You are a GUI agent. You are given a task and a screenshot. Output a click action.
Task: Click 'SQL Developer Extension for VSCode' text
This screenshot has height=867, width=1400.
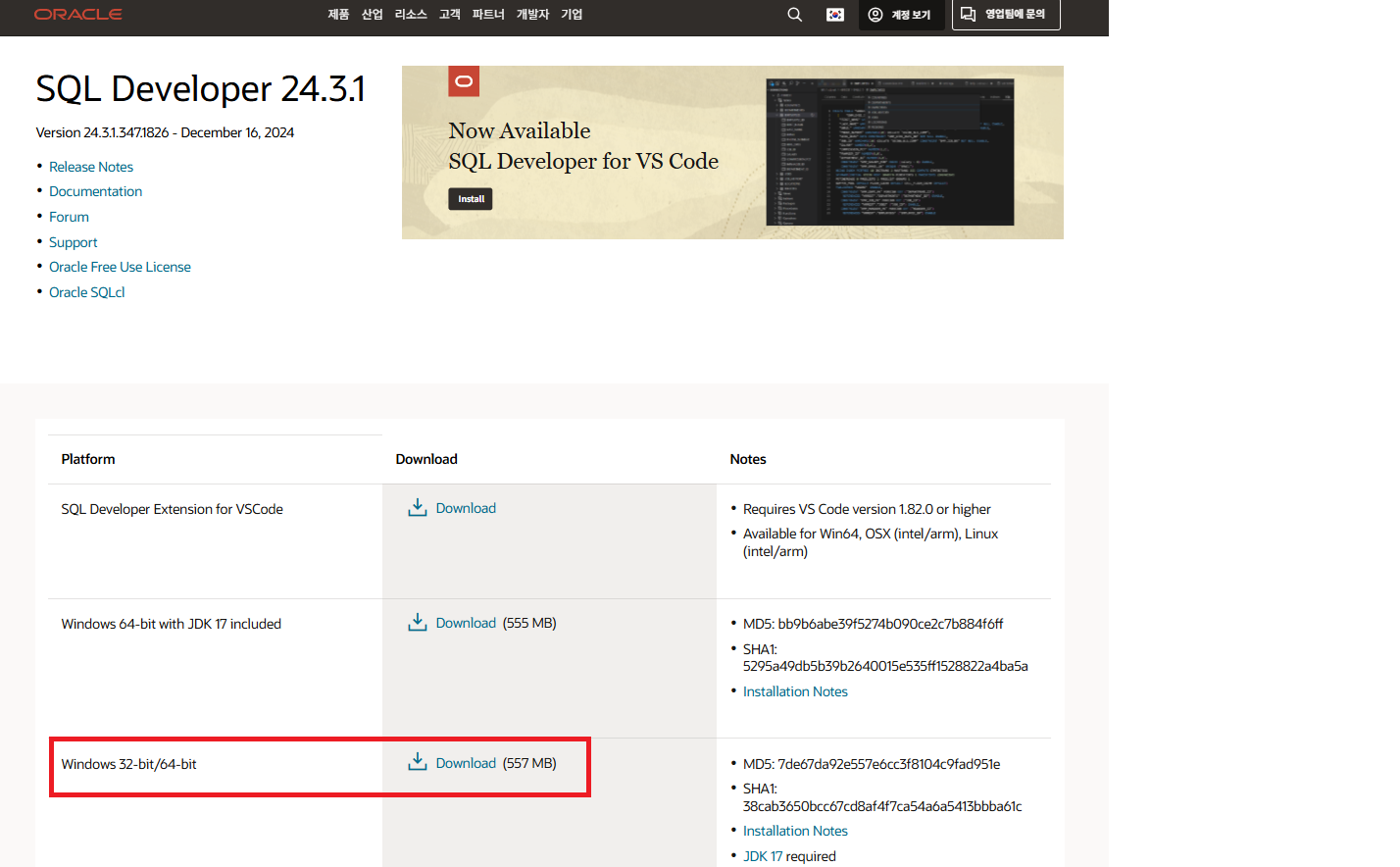pos(172,509)
